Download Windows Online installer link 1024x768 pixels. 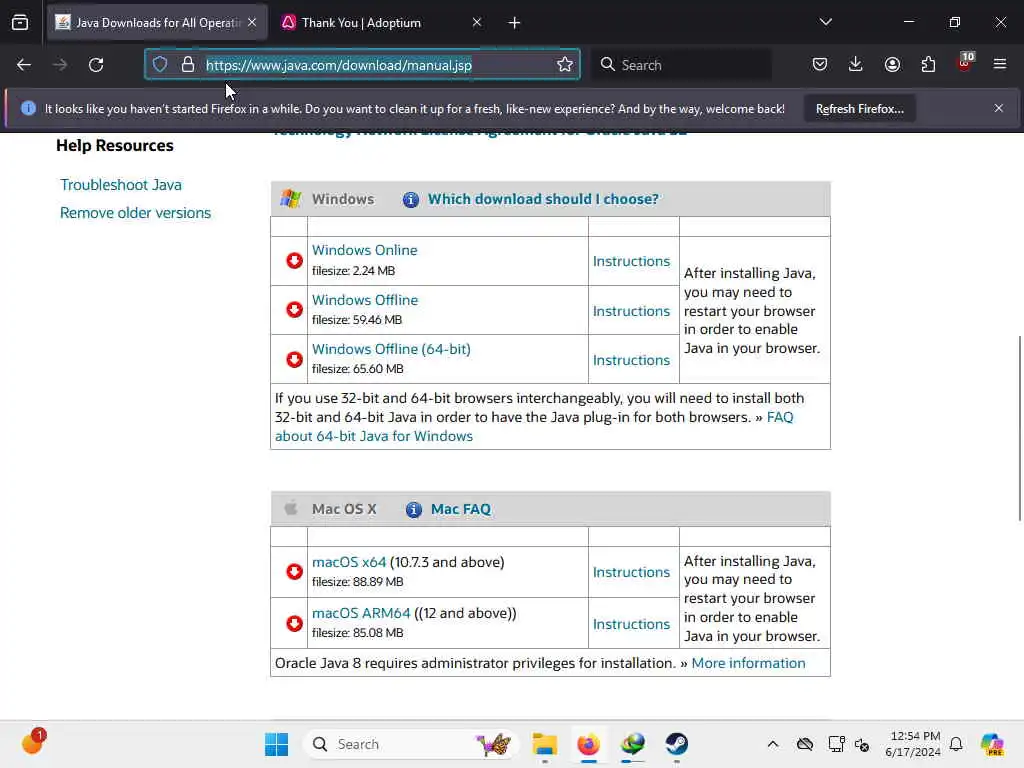click(x=364, y=250)
